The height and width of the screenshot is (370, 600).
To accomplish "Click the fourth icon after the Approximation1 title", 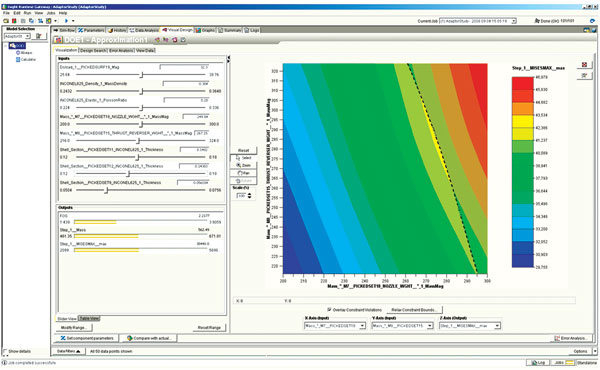I will point(183,40).
